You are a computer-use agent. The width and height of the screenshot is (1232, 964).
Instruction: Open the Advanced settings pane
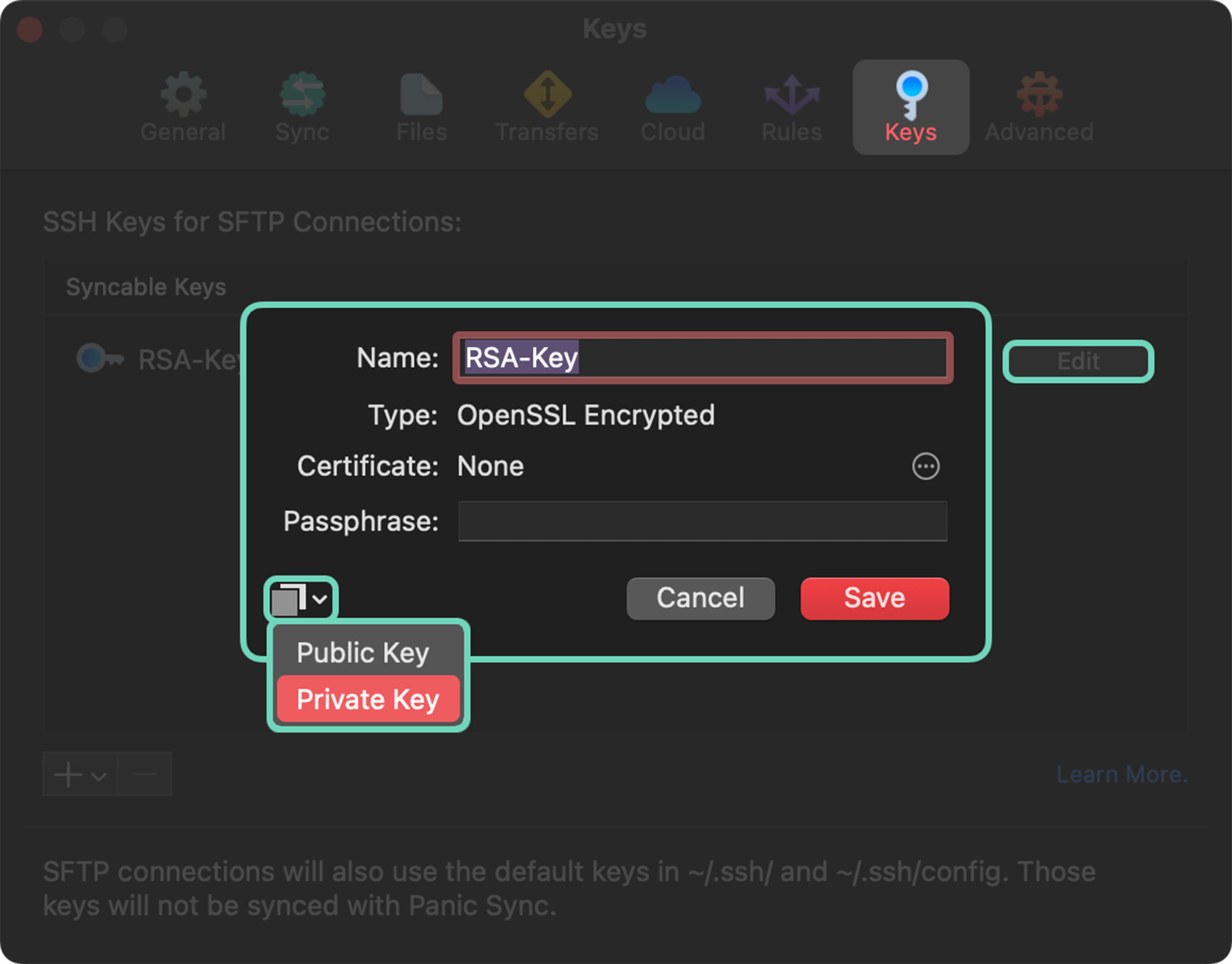1039,107
